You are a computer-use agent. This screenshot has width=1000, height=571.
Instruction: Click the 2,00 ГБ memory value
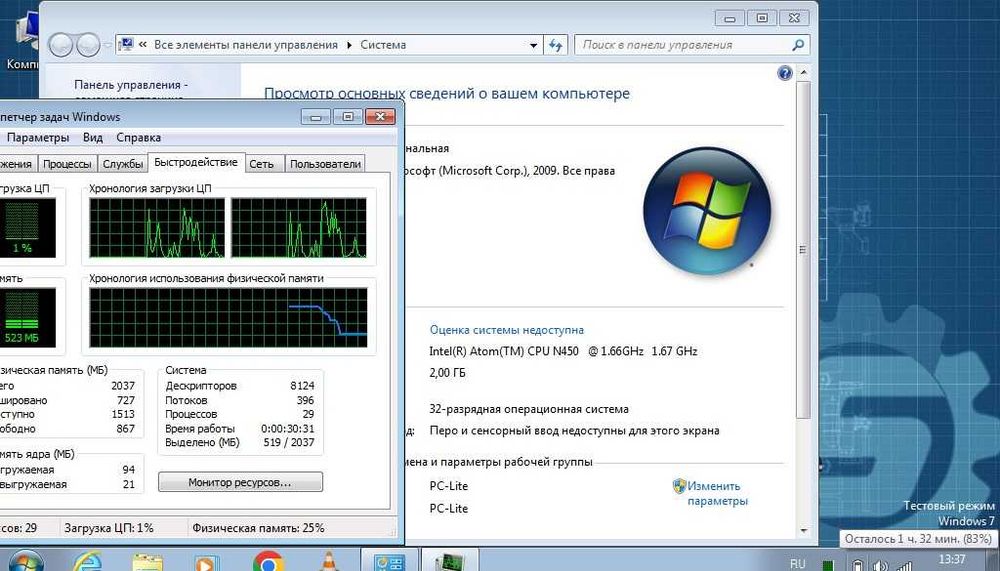pyautogui.click(x=447, y=373)
